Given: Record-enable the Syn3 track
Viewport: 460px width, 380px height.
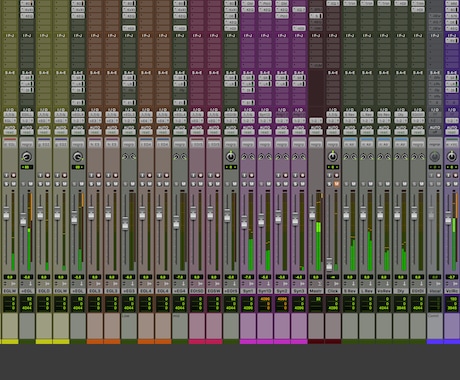Looking at the screenshot, I should pos(302,175).
